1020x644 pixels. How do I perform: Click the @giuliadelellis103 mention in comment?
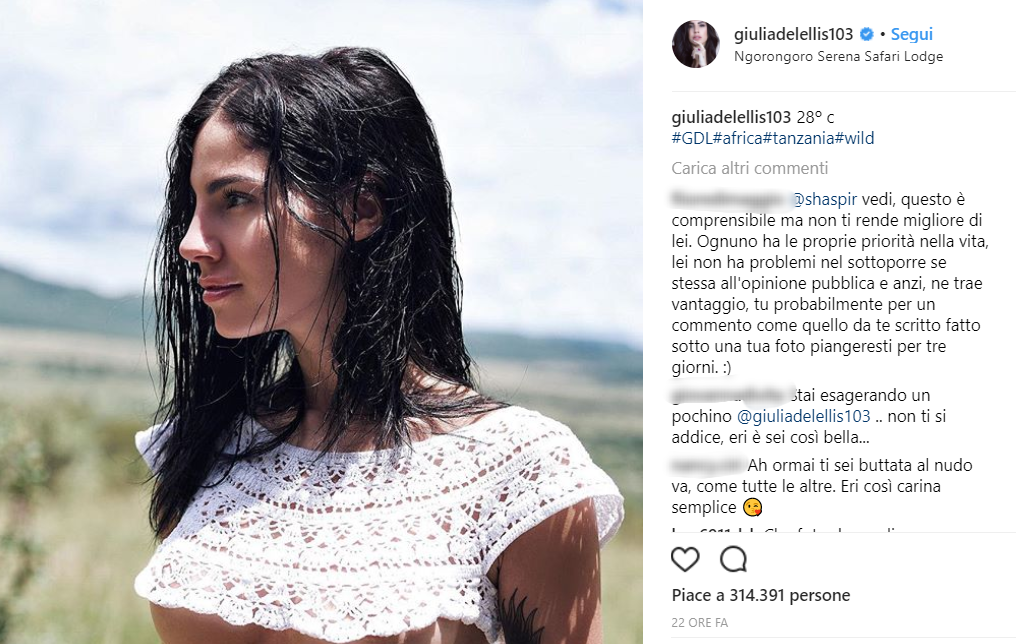pyautogui.click(x=803, y=416)
